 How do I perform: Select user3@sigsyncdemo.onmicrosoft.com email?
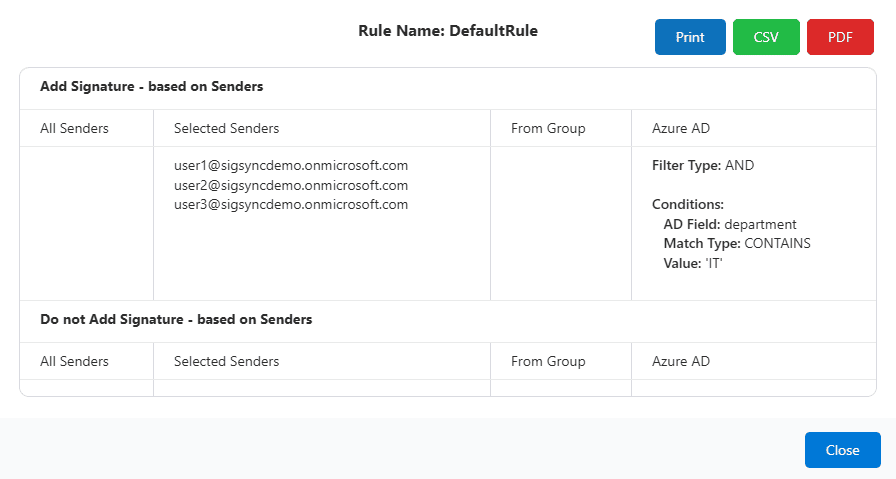point(291,204)
